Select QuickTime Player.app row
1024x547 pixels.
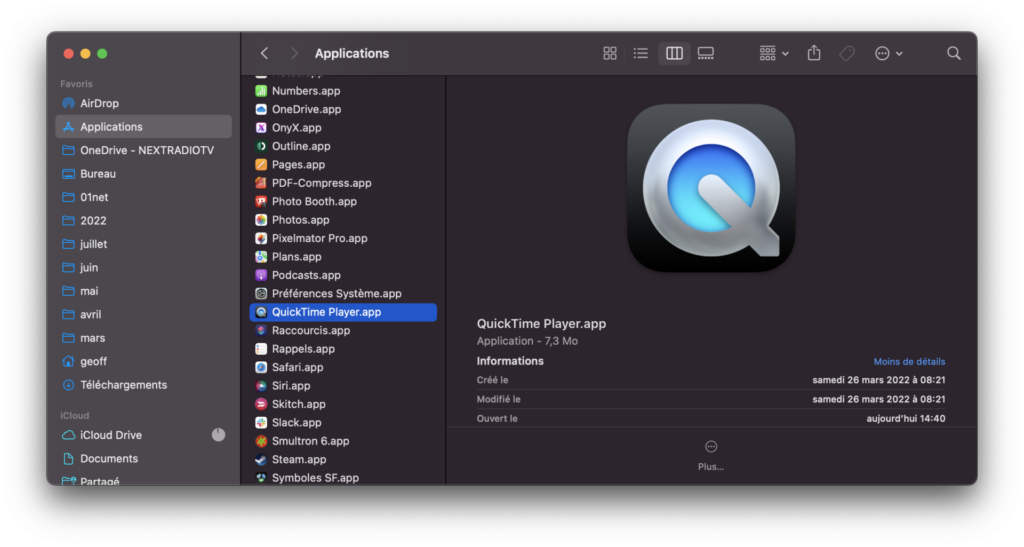(x=343, y=312)
